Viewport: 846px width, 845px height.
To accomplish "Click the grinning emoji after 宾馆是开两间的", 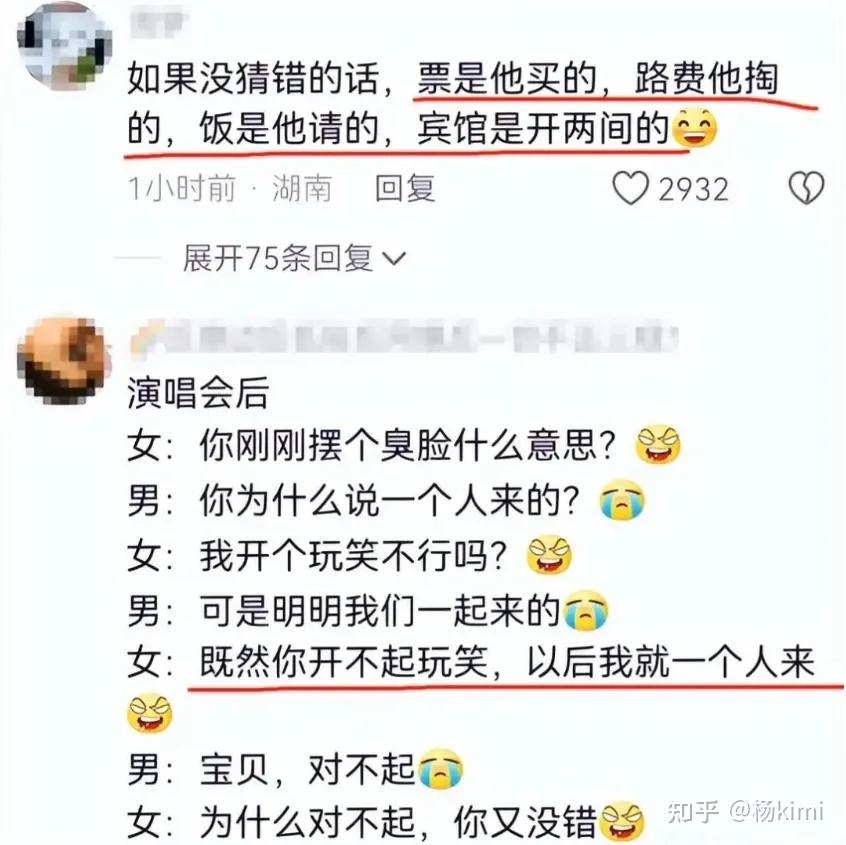I will (x=695, y=128).
